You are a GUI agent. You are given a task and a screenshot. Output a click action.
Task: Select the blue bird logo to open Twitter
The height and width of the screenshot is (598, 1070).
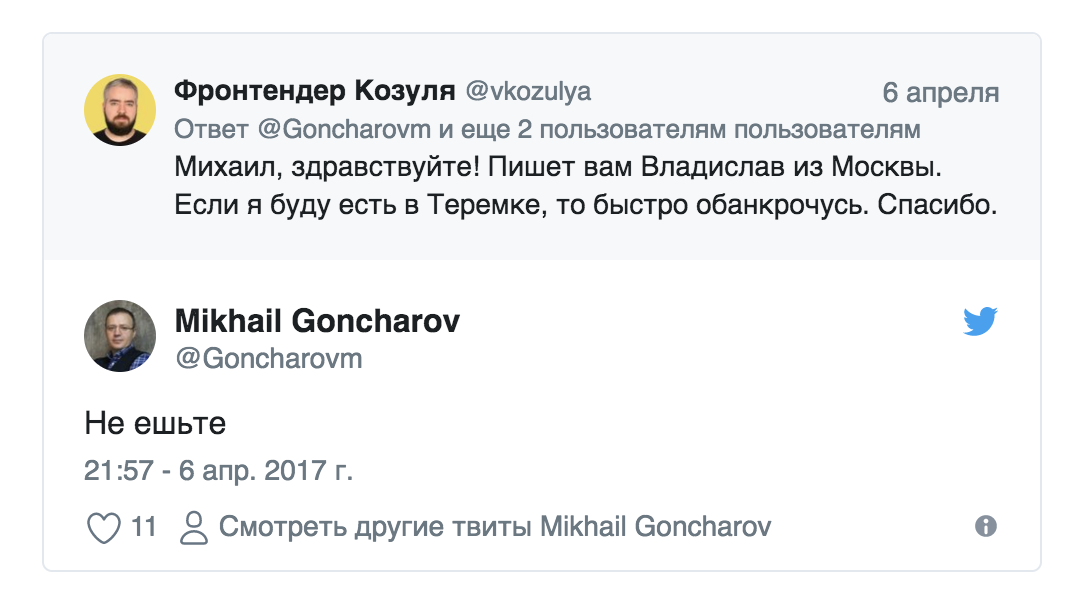coord(982,320)
